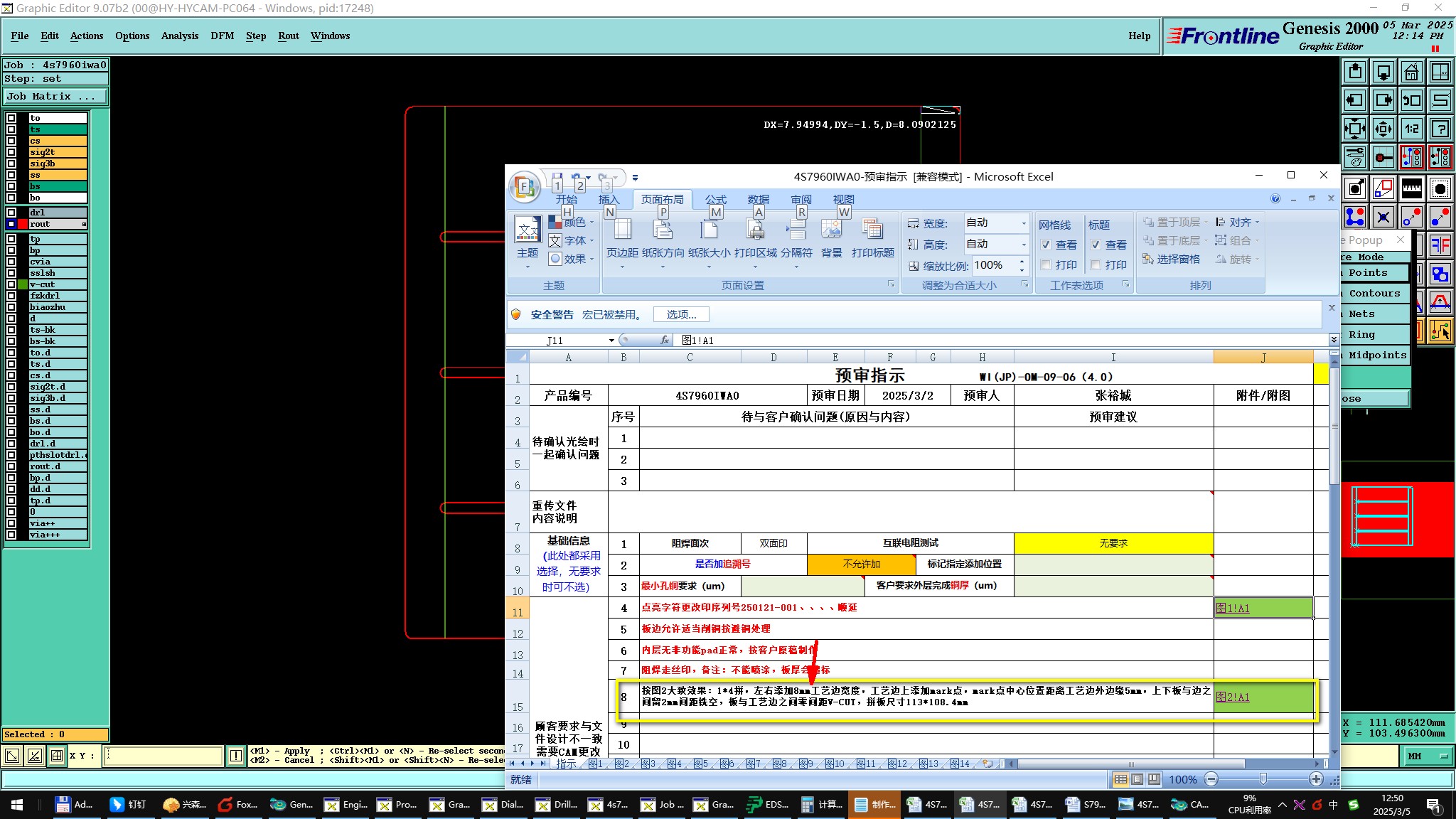Click the 选项... button in security warning
This screenshot has width=1456, height=819.
[x=680, y=314]
